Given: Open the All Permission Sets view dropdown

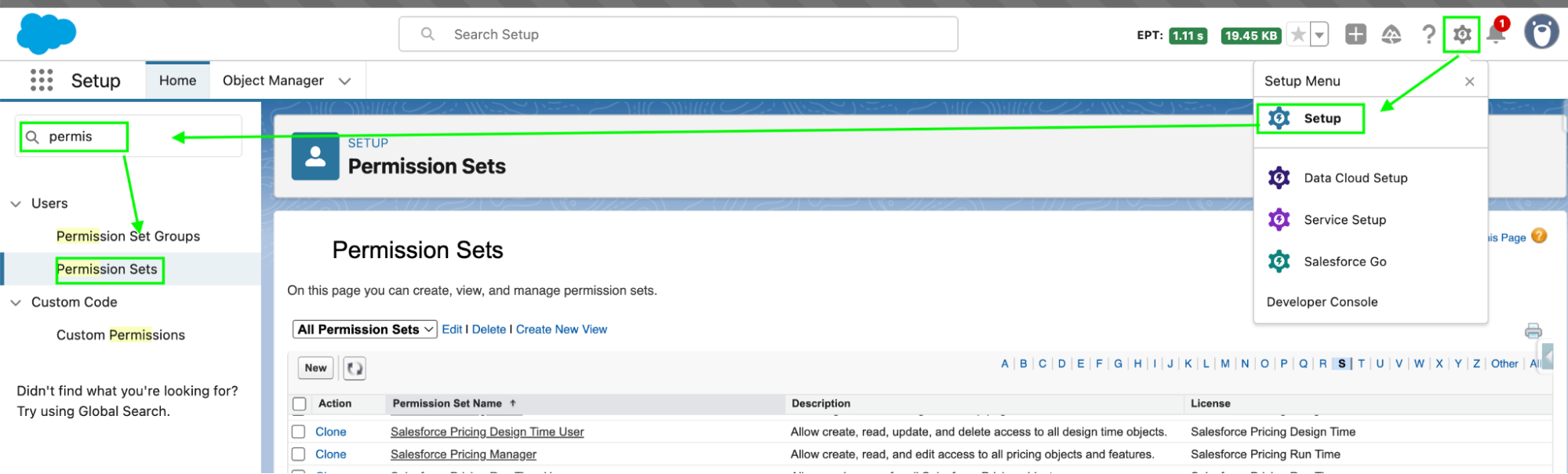Looking at the screenshot, I should coord(365,330).
